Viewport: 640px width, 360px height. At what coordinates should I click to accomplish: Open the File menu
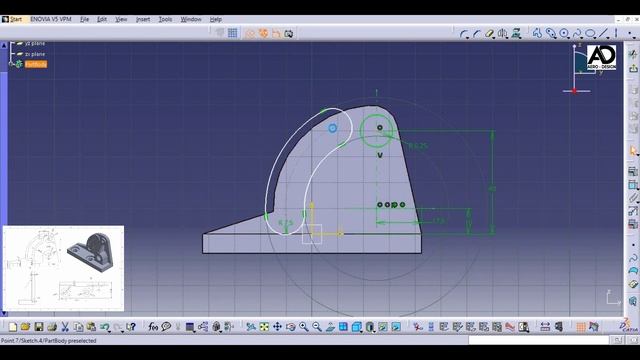(x=84, y=19)
